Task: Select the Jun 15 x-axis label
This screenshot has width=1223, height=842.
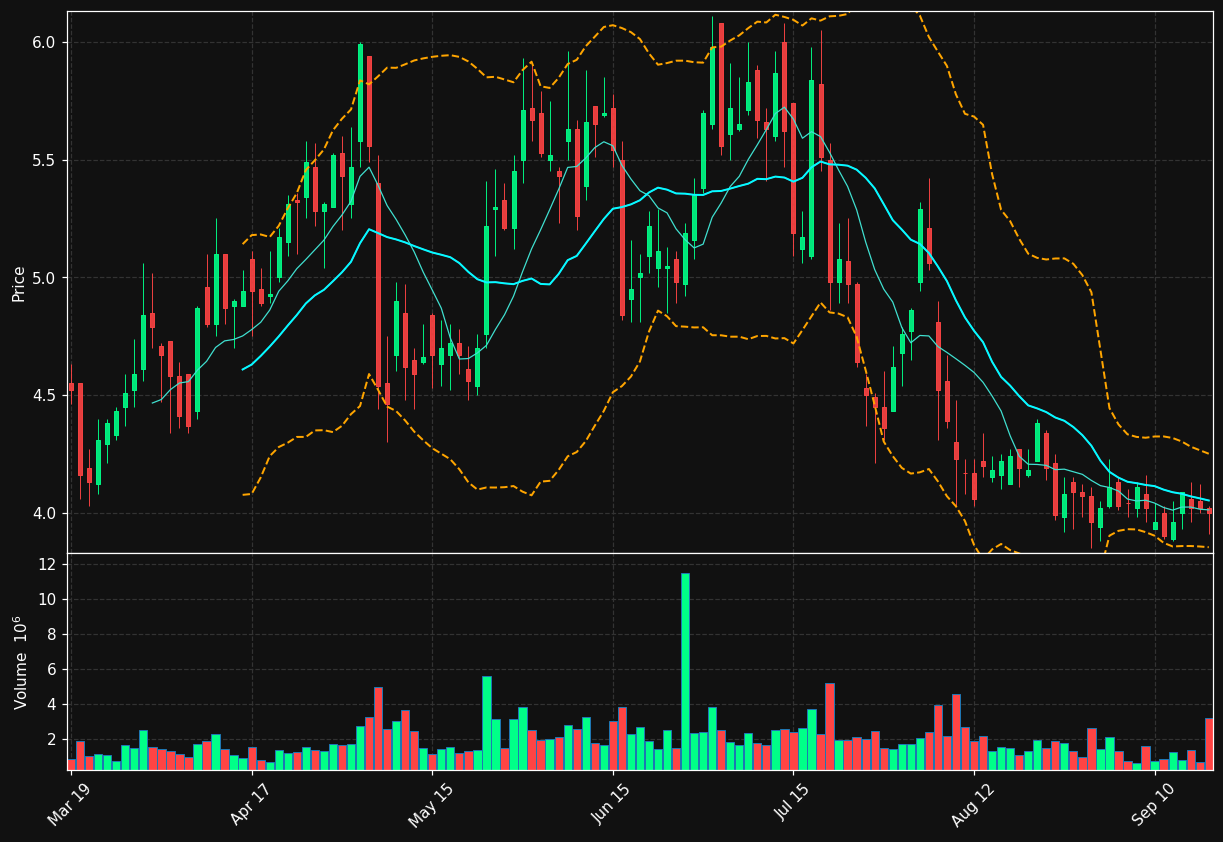Action: click(x=612, y=804)
